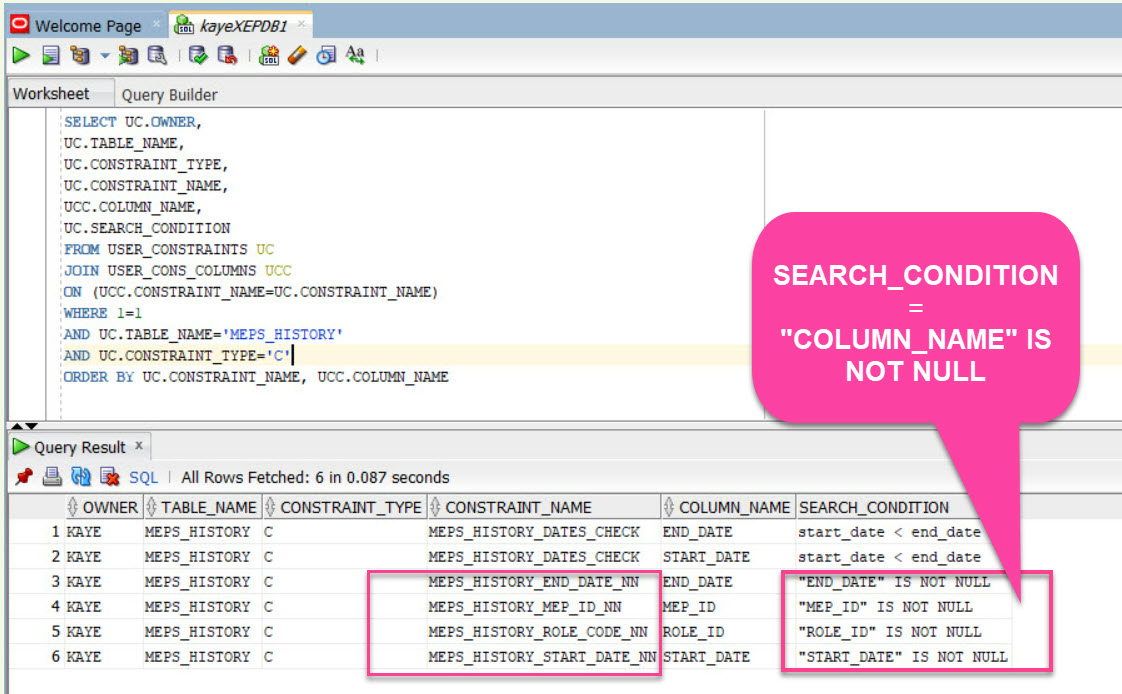Click cell MEPS_HISTORY_START_DATE_NN
The image size is (1122, 694).
point(542,656)
